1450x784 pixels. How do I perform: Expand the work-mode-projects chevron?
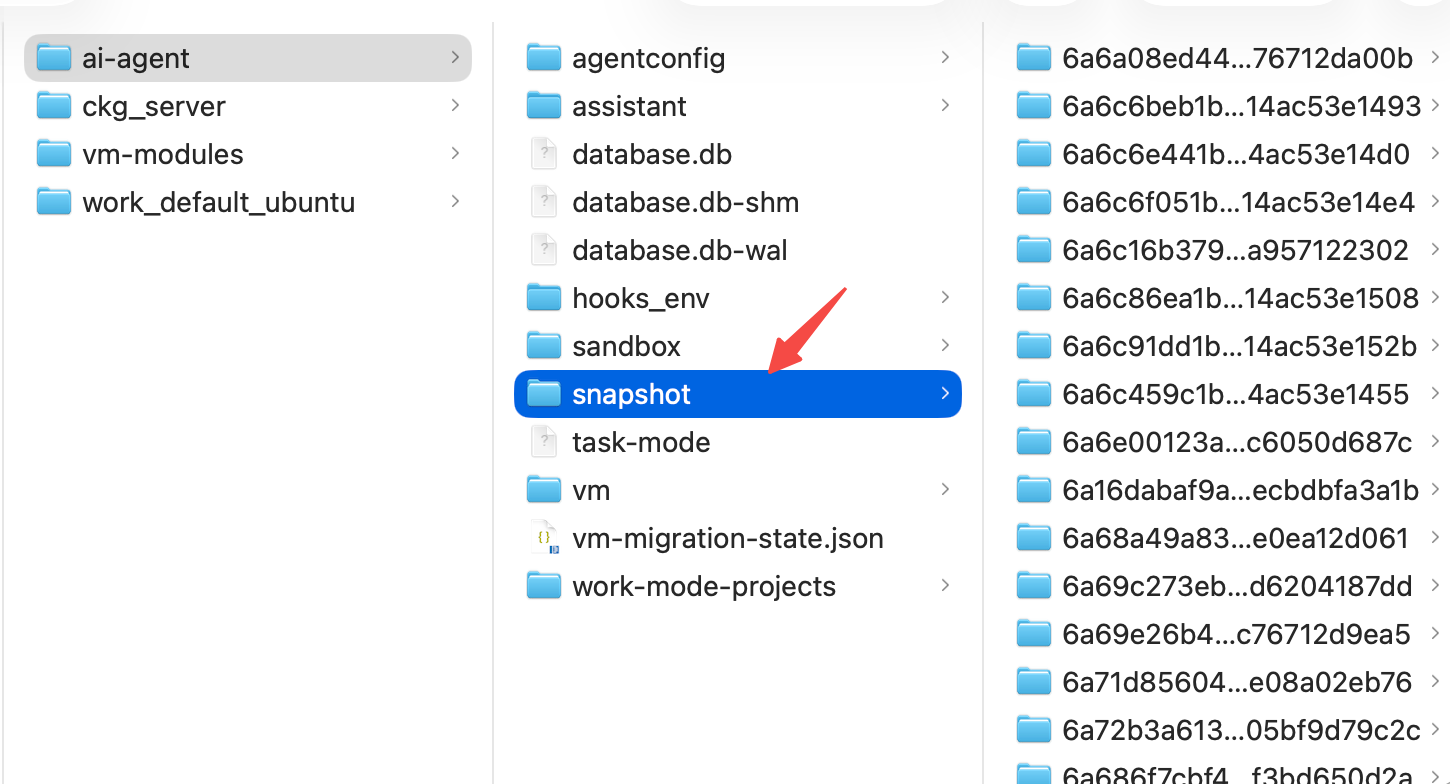click(x=945, y=586)
